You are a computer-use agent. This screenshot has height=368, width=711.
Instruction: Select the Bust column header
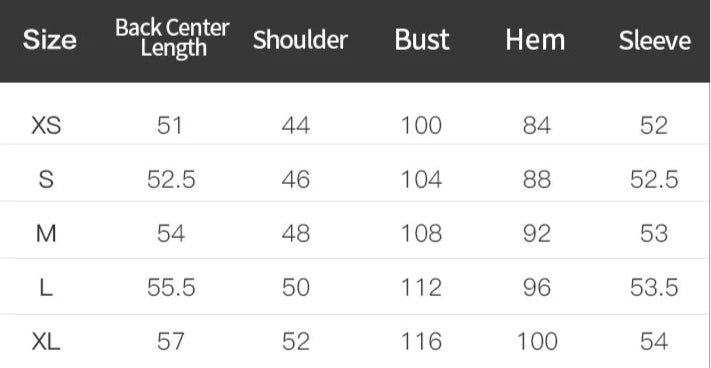pyautogui.click(x=422, y=40)
